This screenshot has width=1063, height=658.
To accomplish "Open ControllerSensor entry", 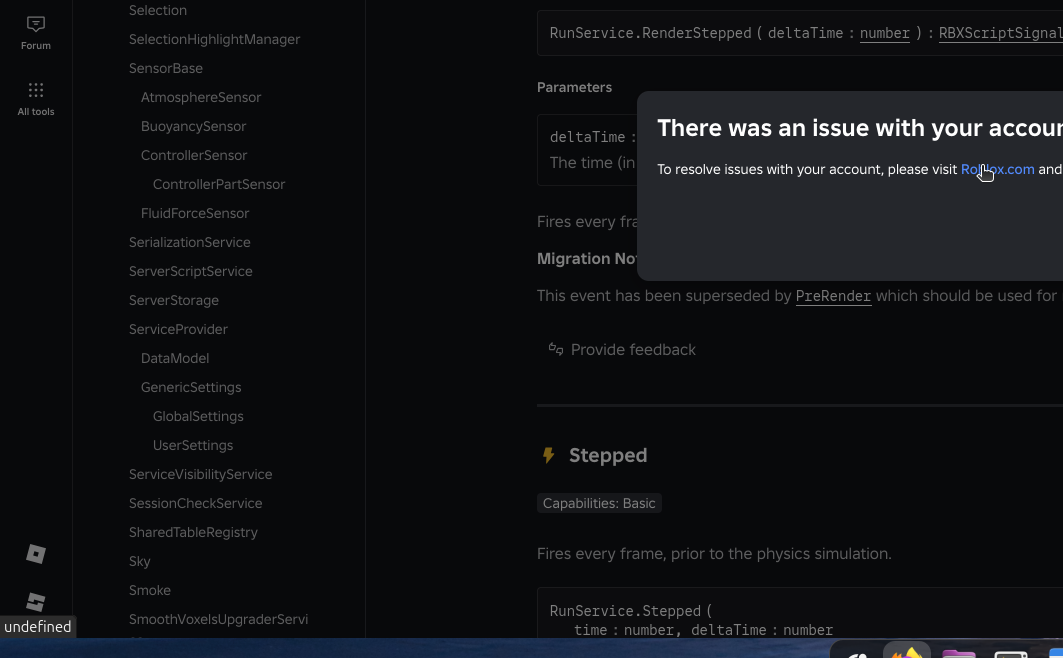I will pyautogui.click(x=194, y=155).
